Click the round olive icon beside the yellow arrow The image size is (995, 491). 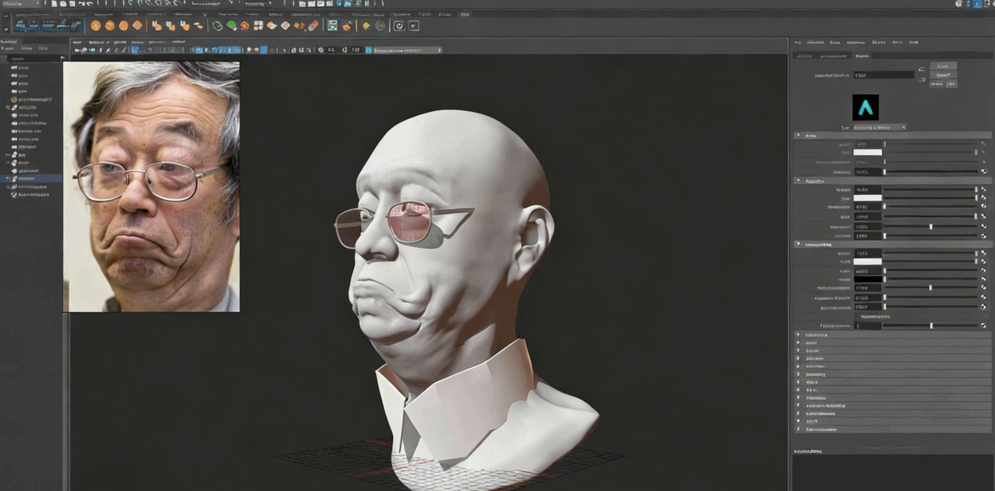(380, 25)
